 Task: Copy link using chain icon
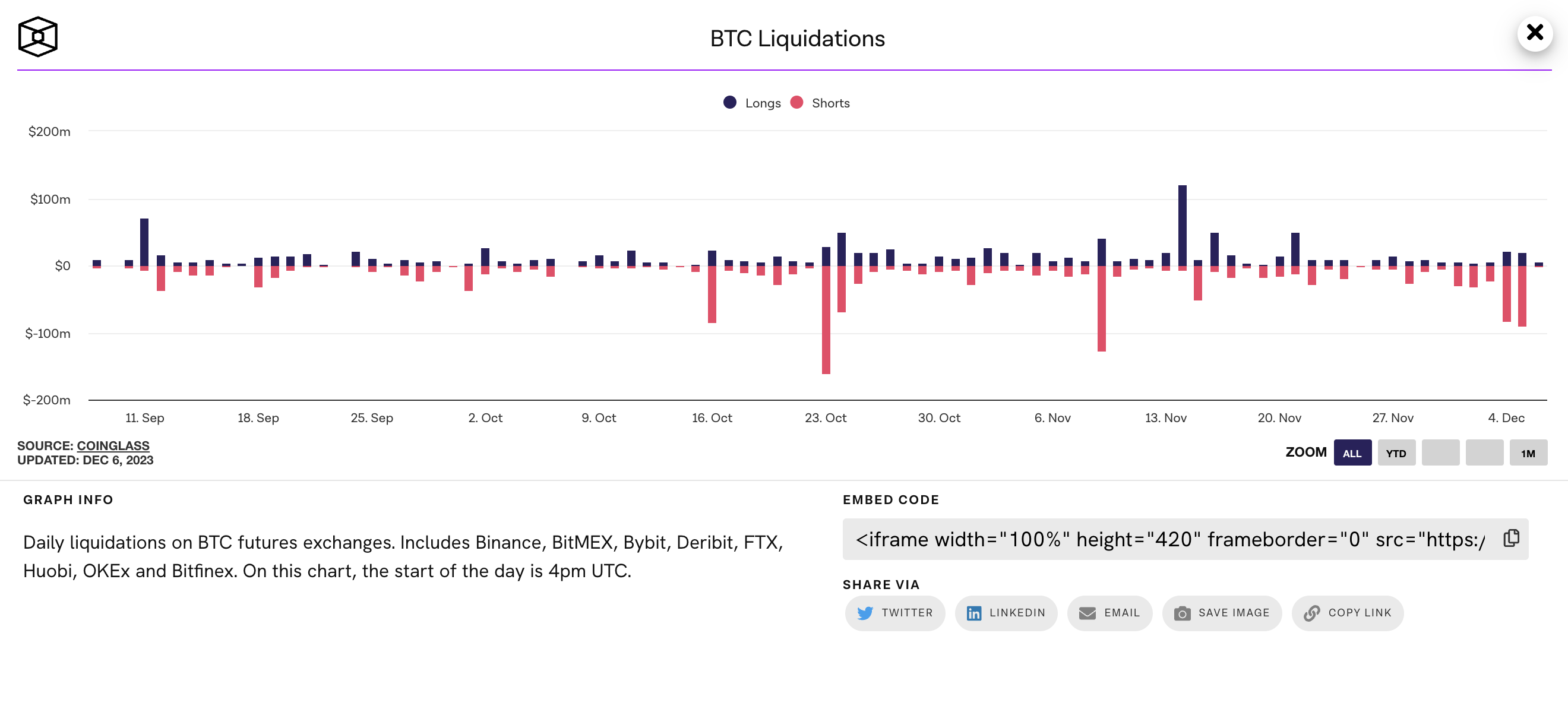(1312, 613)
